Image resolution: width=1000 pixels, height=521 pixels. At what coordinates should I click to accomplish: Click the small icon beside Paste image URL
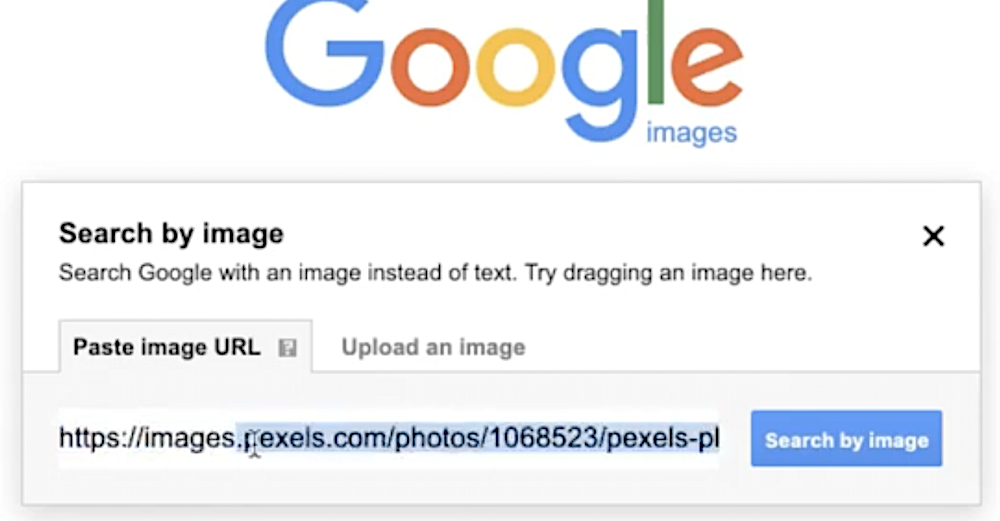pos(288,348)
